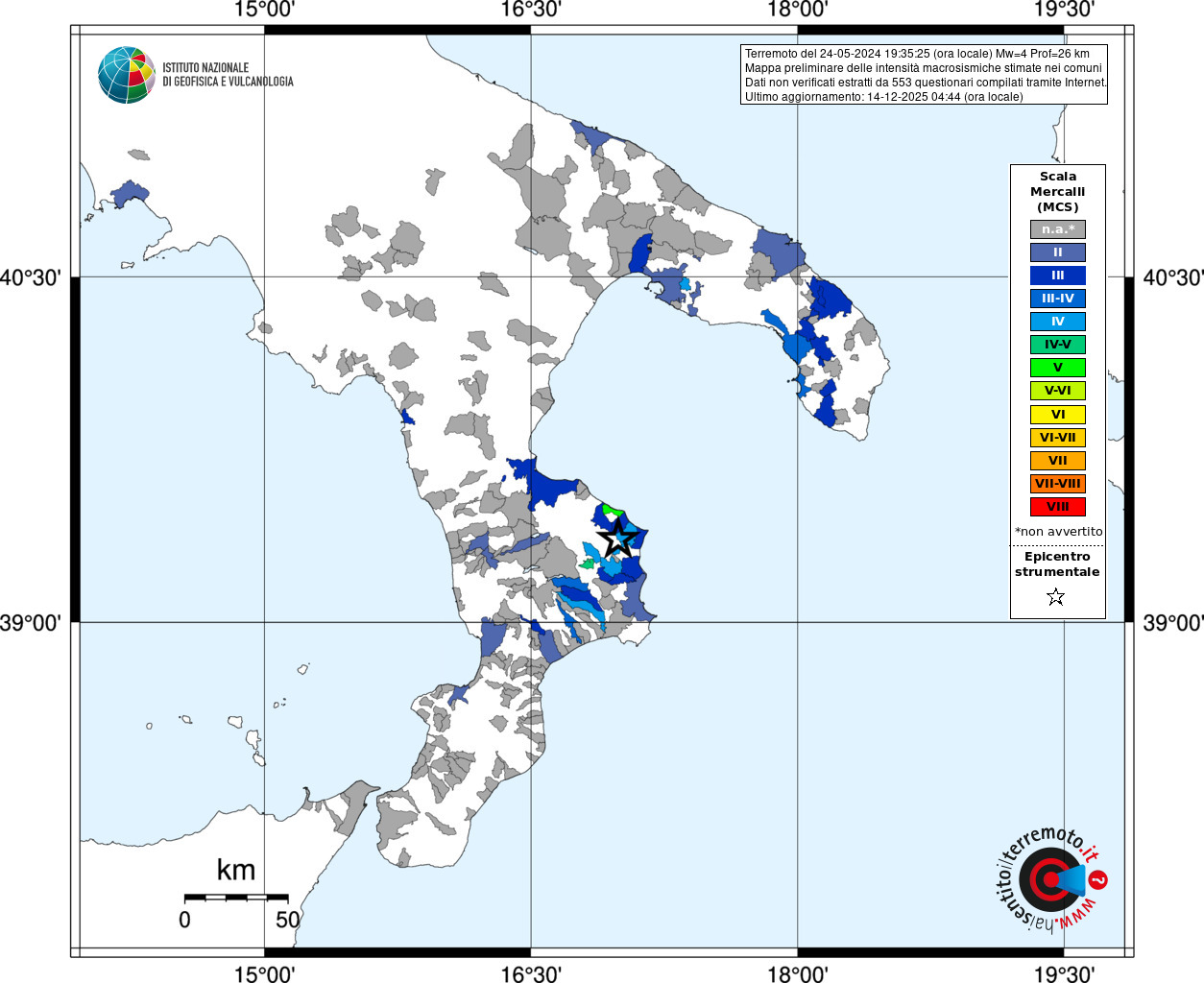This screenshot has height=983, width=1204.
Task: Click the epicenter star on the map
Action: coord(617,538)
